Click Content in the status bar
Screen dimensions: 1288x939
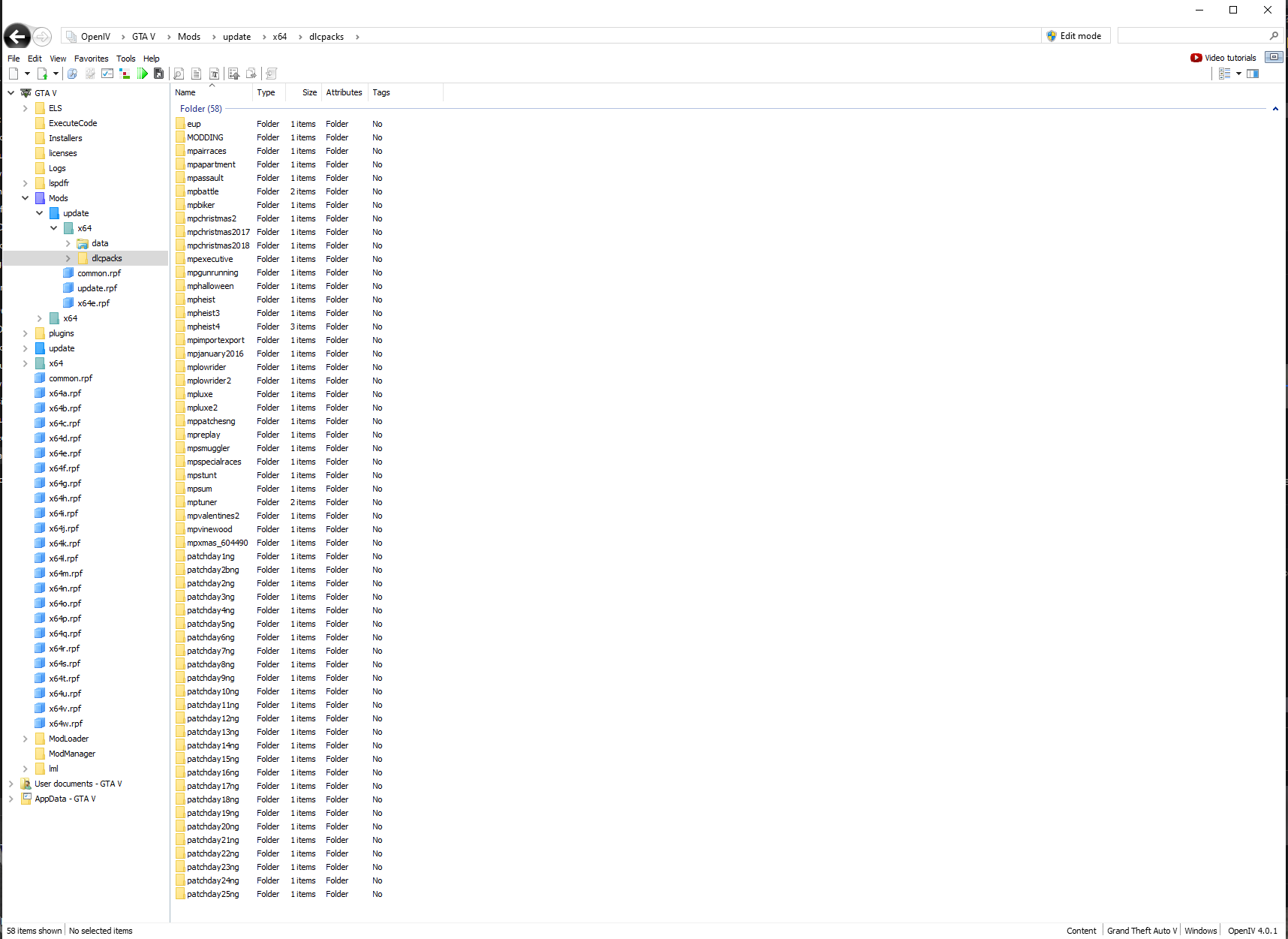[x=1082, y=931]
